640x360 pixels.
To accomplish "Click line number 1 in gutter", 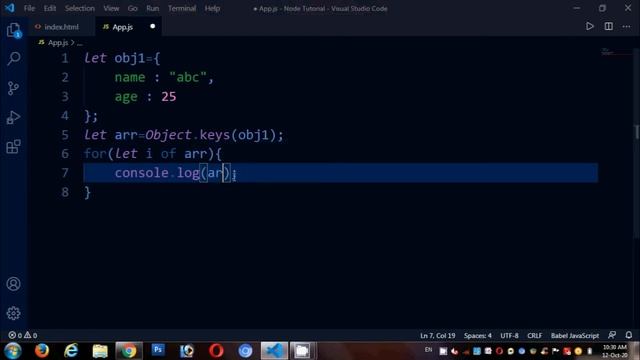I will (65, 58).
